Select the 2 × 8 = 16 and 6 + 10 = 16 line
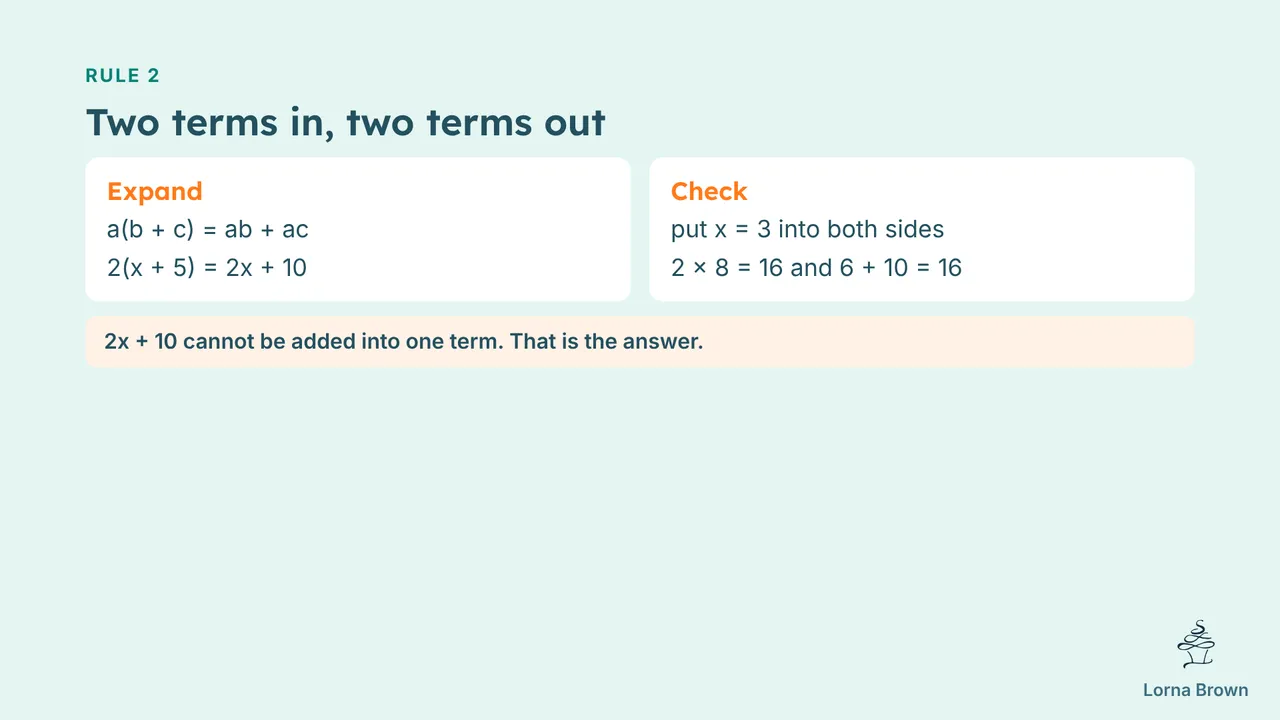 816,268
